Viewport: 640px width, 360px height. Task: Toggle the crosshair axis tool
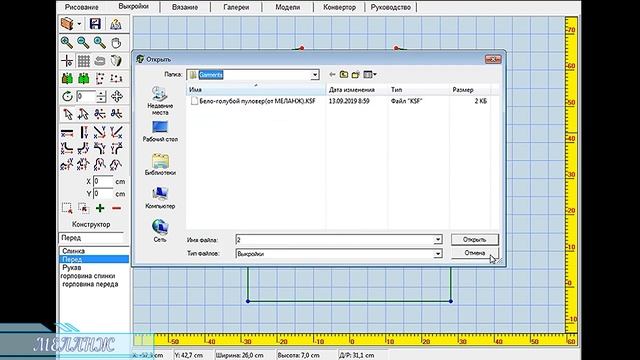(67, 61)
